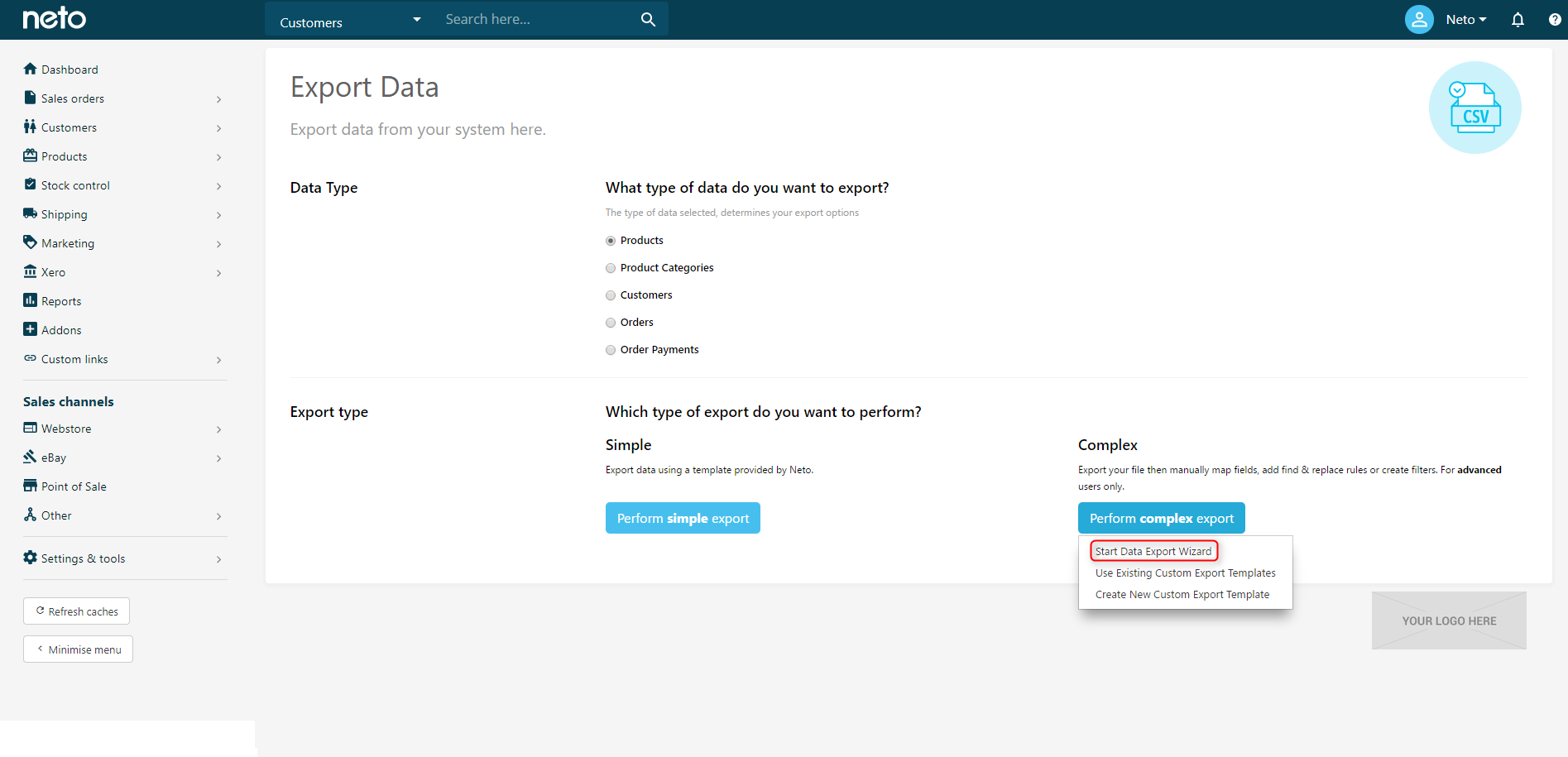This screenshot has height=757, width=1568.
Task: Click the Neto logo
Action: 54,18
